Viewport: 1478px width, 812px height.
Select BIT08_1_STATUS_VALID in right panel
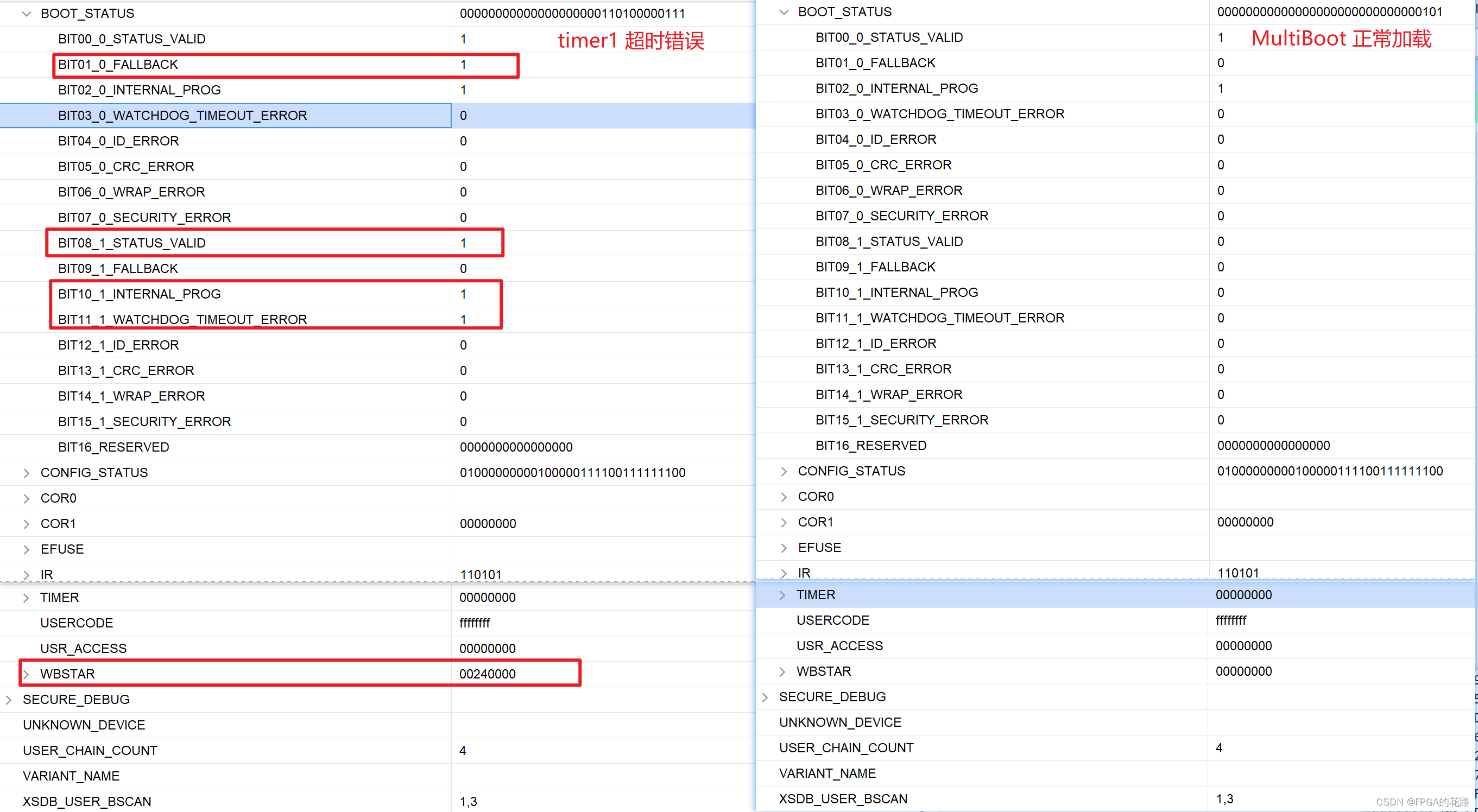tap(889, 242)
